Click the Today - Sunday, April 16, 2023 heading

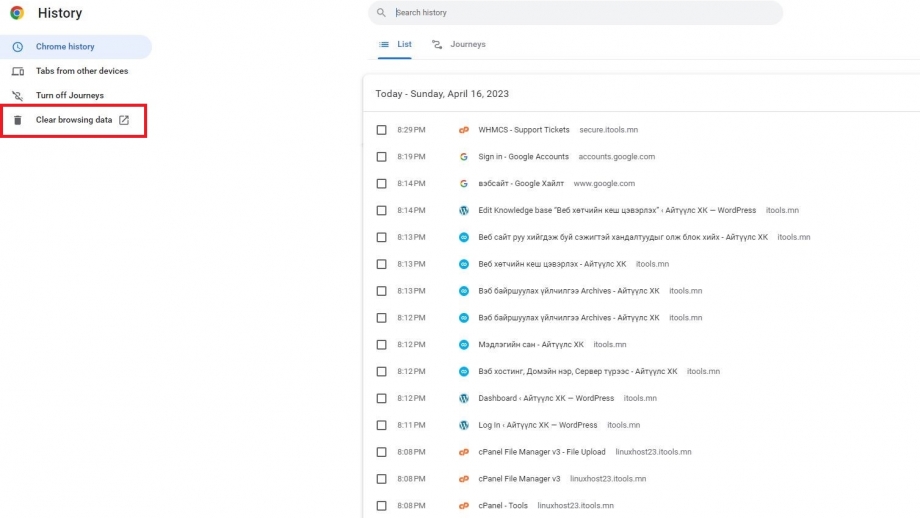(442, 94)
